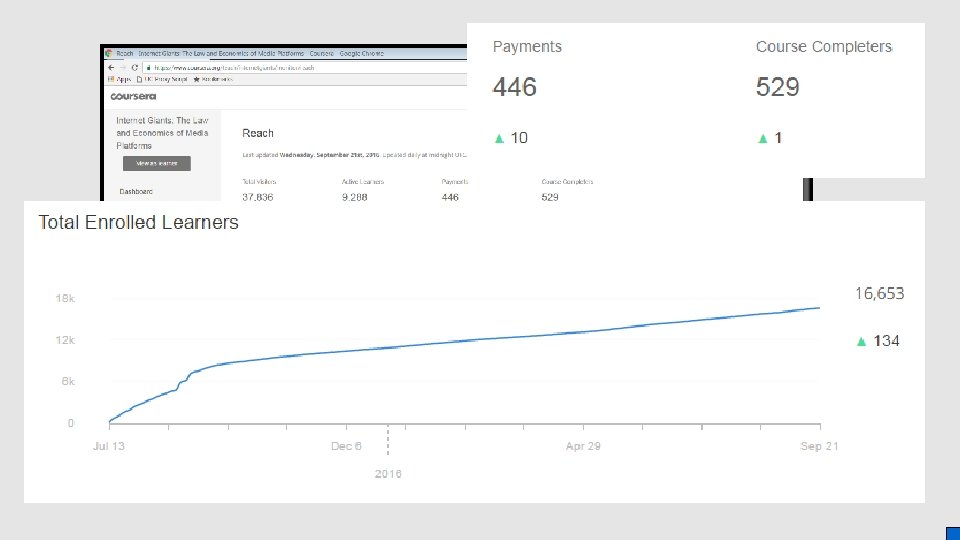Screen dimensions: 960x540
Task: Click the starred bookmark in bookmarks bar
Action: (x=213, y=79)
